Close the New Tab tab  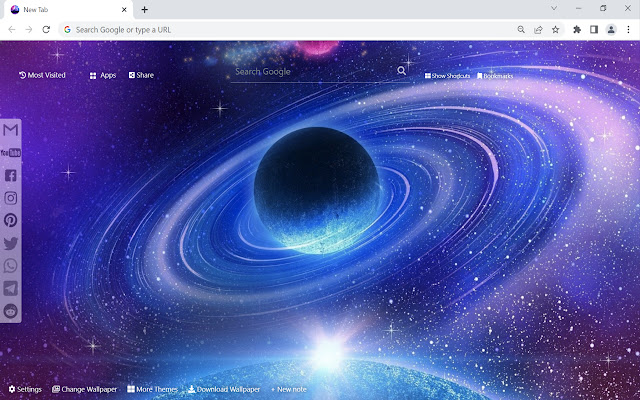click(x=124, y=9)
